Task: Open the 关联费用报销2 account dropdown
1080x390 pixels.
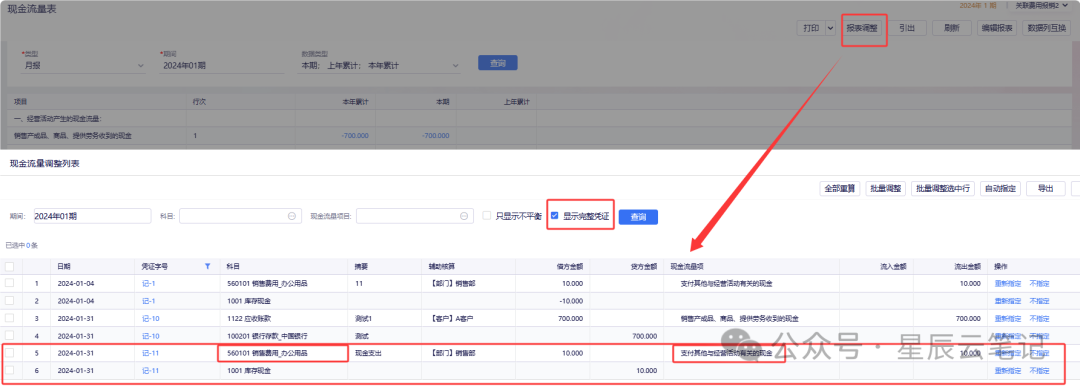Action: tap(1040, 6)
